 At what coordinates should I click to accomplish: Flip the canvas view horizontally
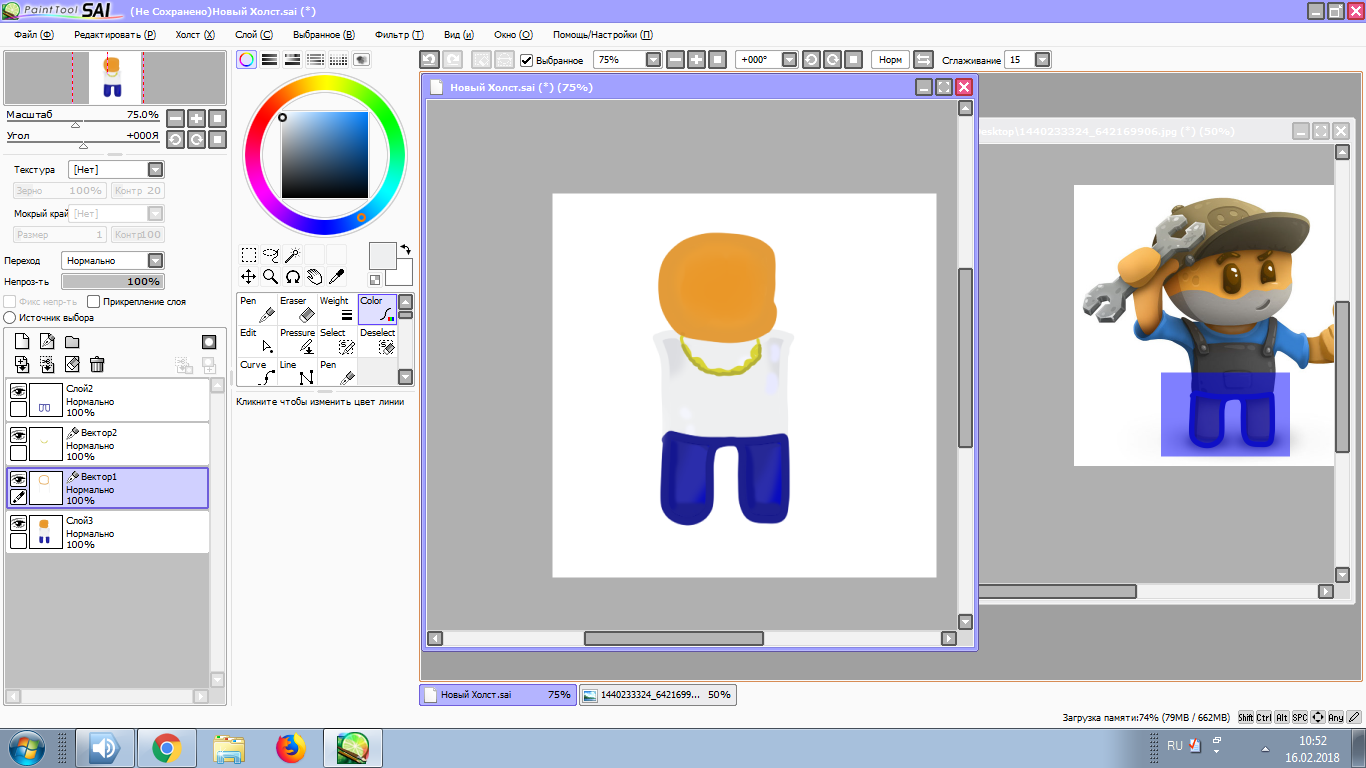coord(923,60)
